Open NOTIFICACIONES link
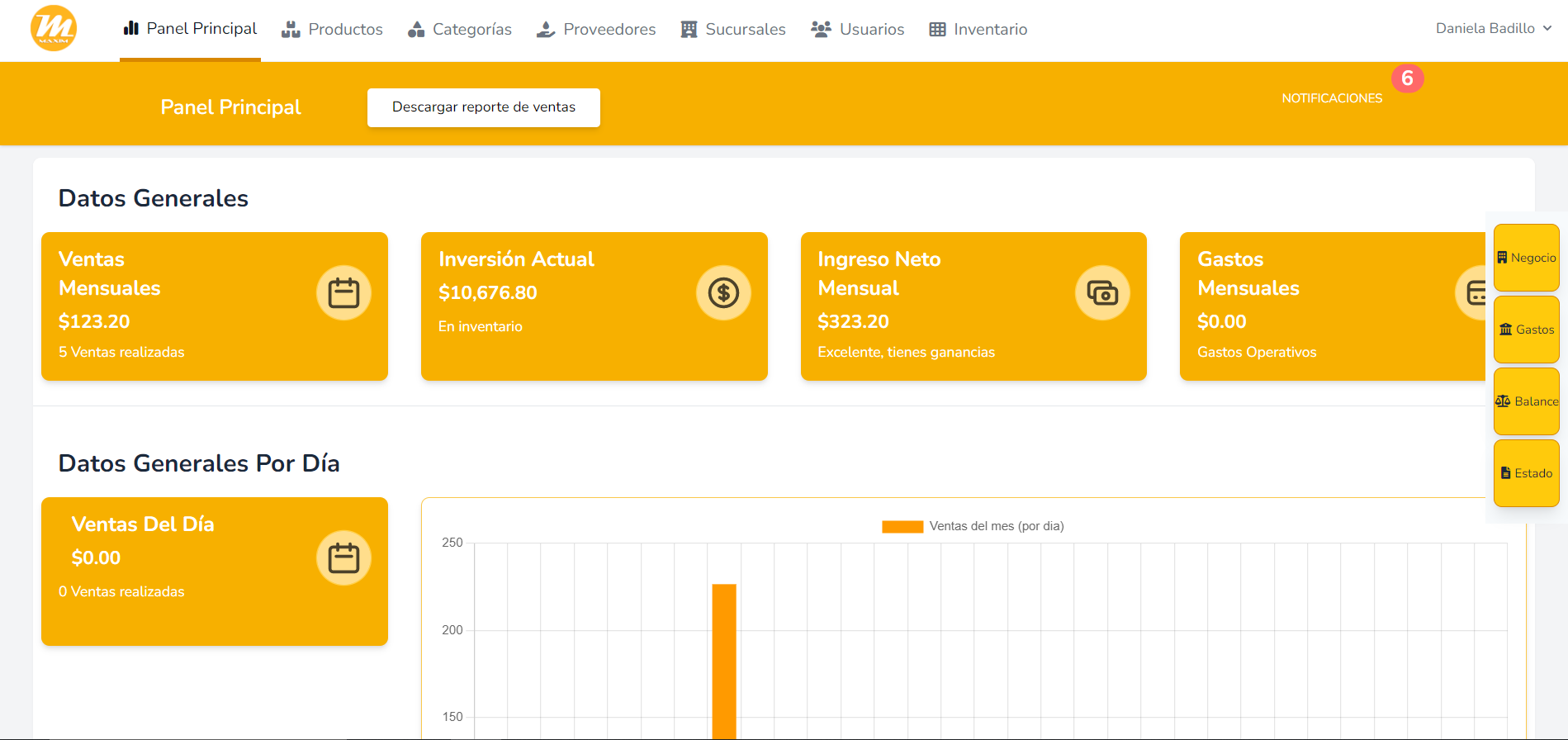Viewport: 1568px width, 740px height. 1332,98
